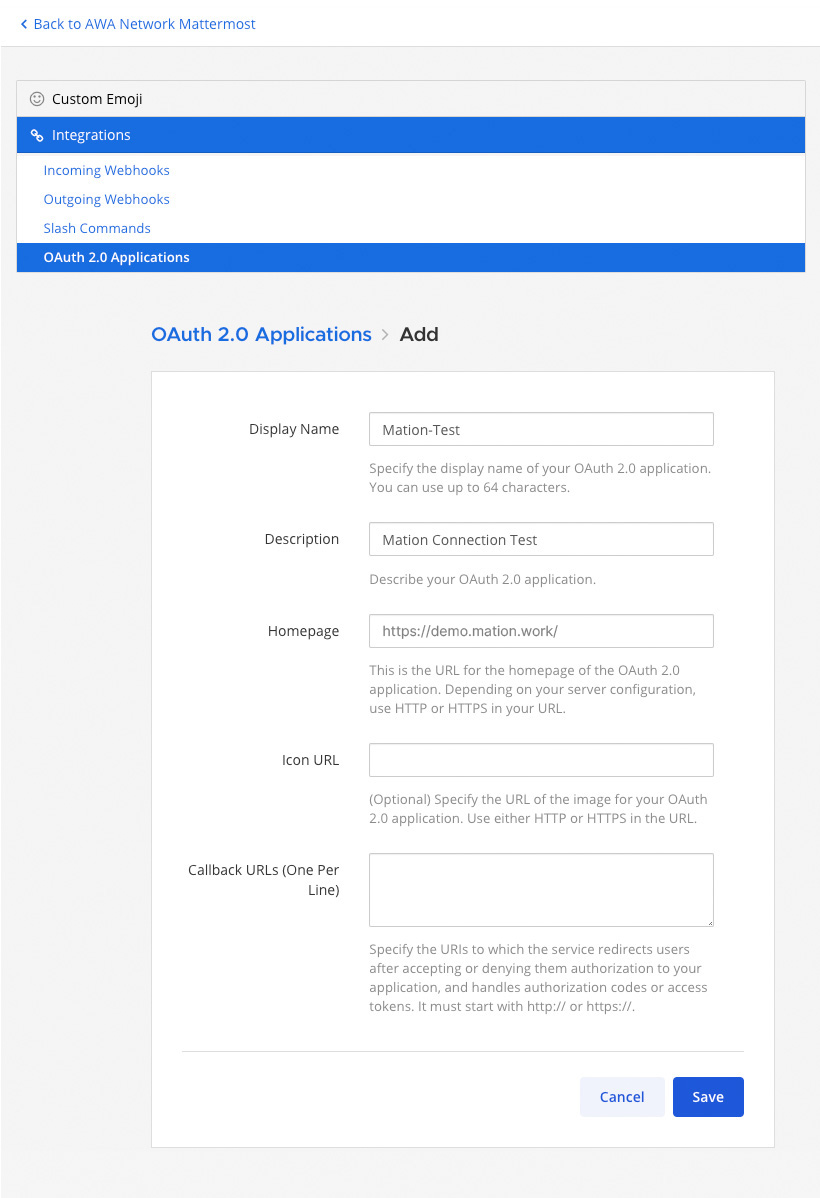Click the Integrations chain-link icon

tap(37, 135)
